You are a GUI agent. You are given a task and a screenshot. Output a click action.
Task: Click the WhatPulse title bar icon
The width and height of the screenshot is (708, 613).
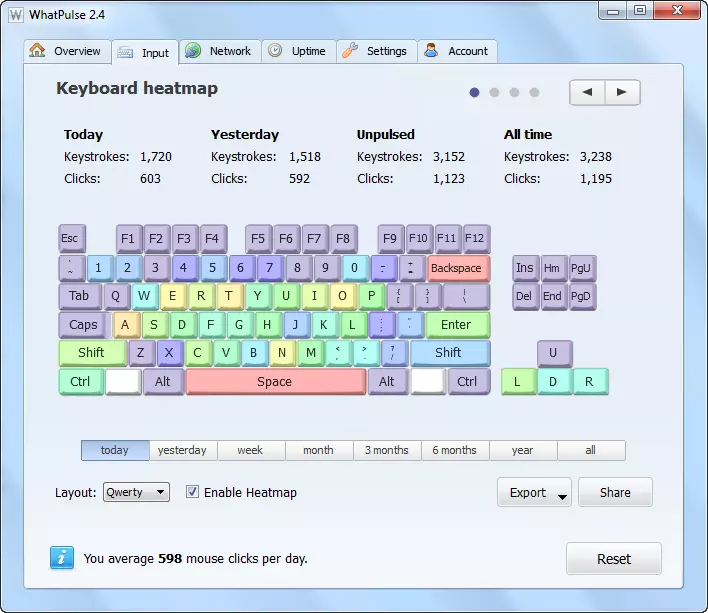[16, 15]
